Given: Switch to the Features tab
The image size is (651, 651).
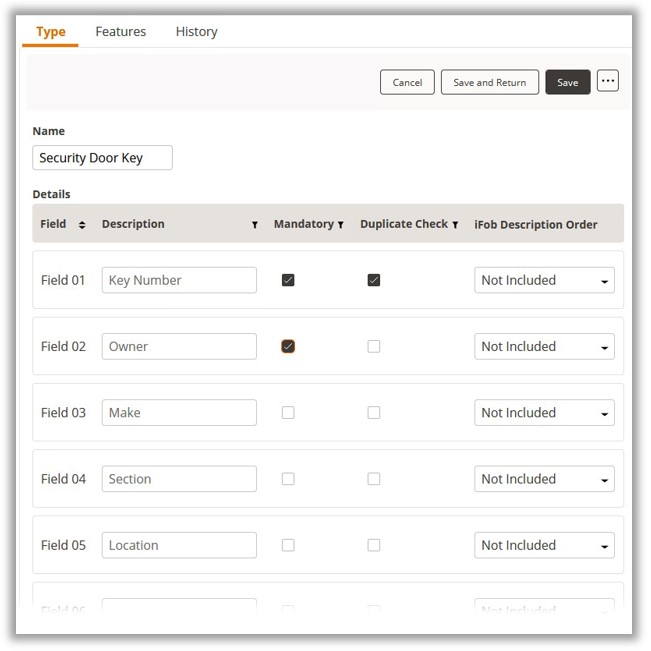Looking at the screenshot, I should [121, 32].
